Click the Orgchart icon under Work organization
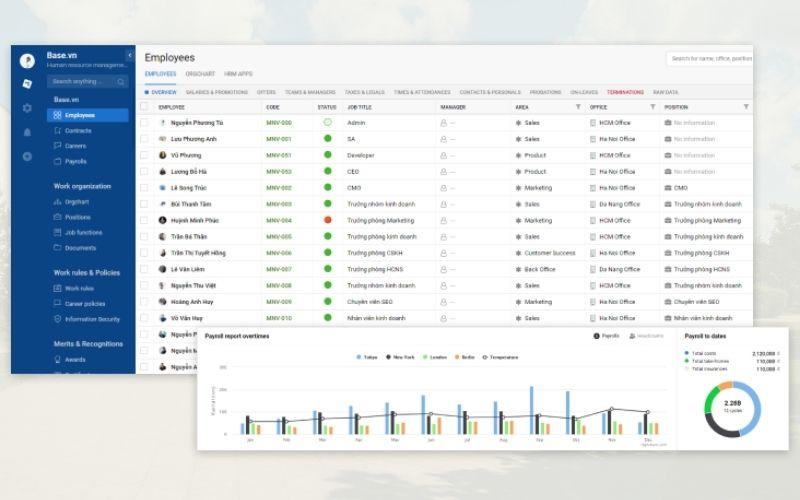This screenshot has height=500, width=800. click(57, 202)
